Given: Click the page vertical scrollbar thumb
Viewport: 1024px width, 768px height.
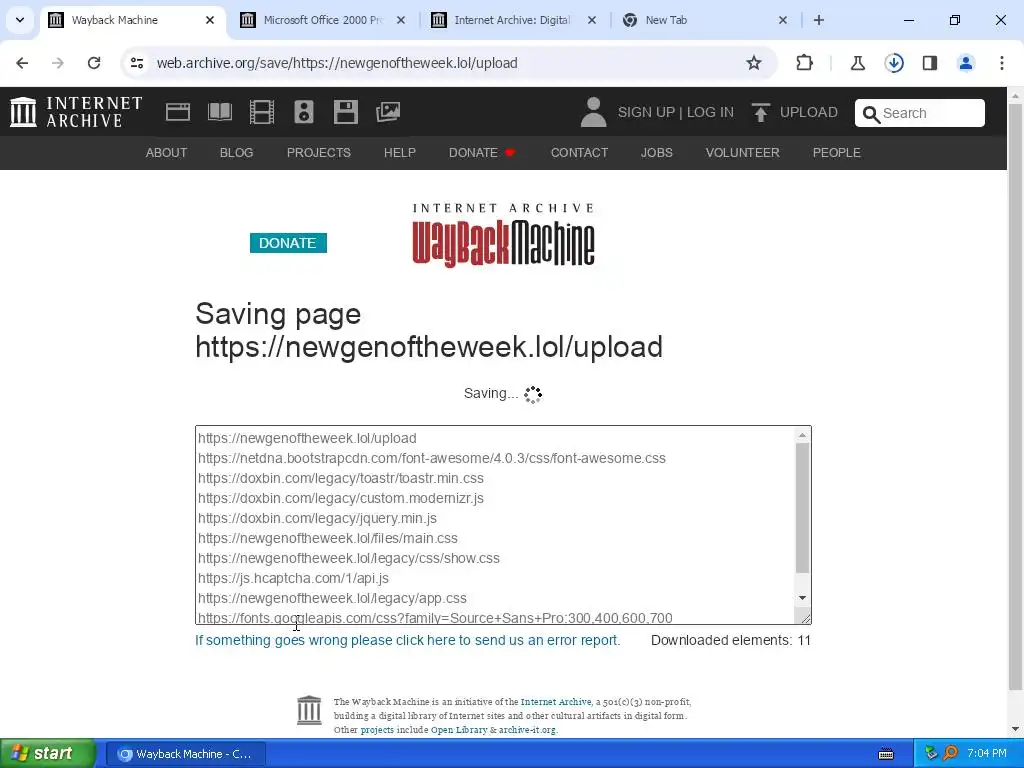Looking at the screenshot, I should click(x=1016, y=397).
